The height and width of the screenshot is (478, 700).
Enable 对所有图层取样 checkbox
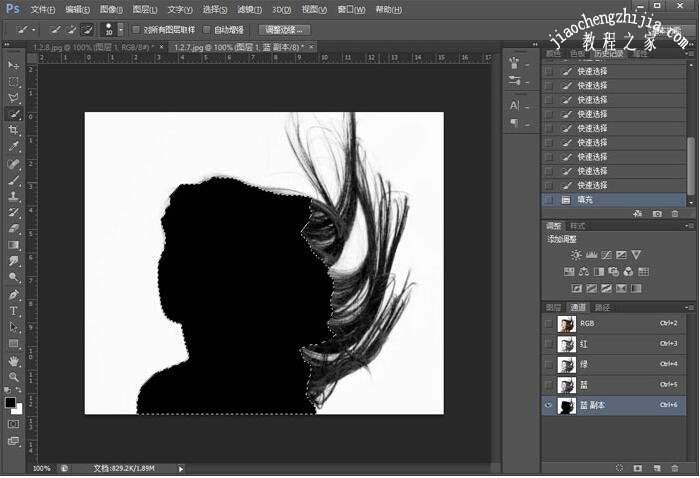pyautogui.click(x=137, y=30)
